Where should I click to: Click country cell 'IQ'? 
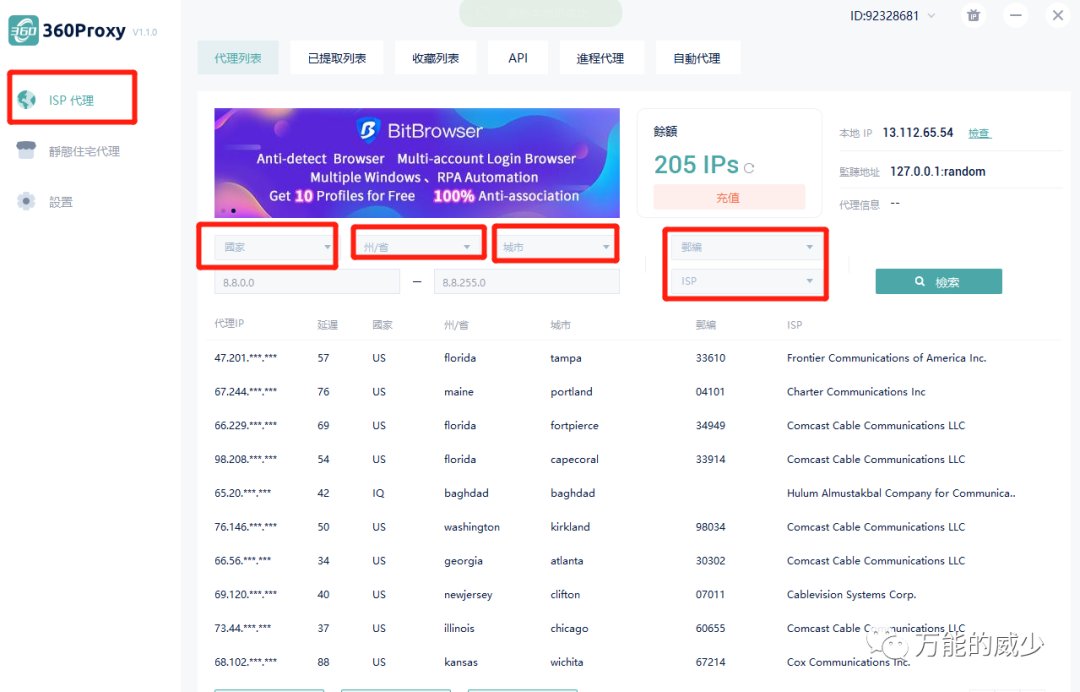(379, 493)
